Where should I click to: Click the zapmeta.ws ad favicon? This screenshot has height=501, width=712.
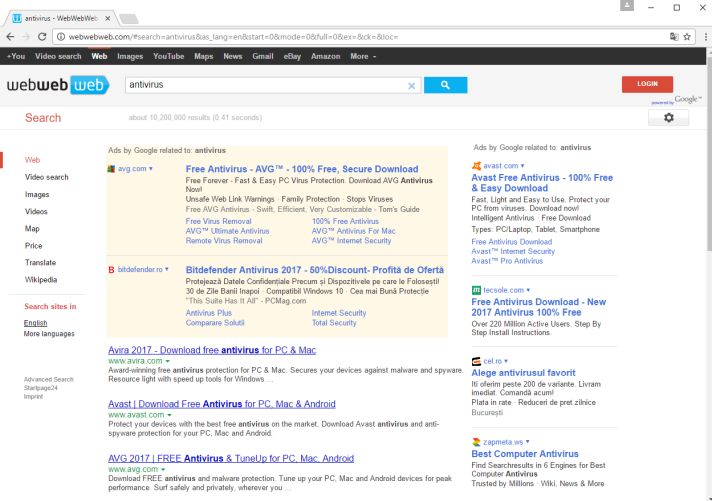point(476,442)
